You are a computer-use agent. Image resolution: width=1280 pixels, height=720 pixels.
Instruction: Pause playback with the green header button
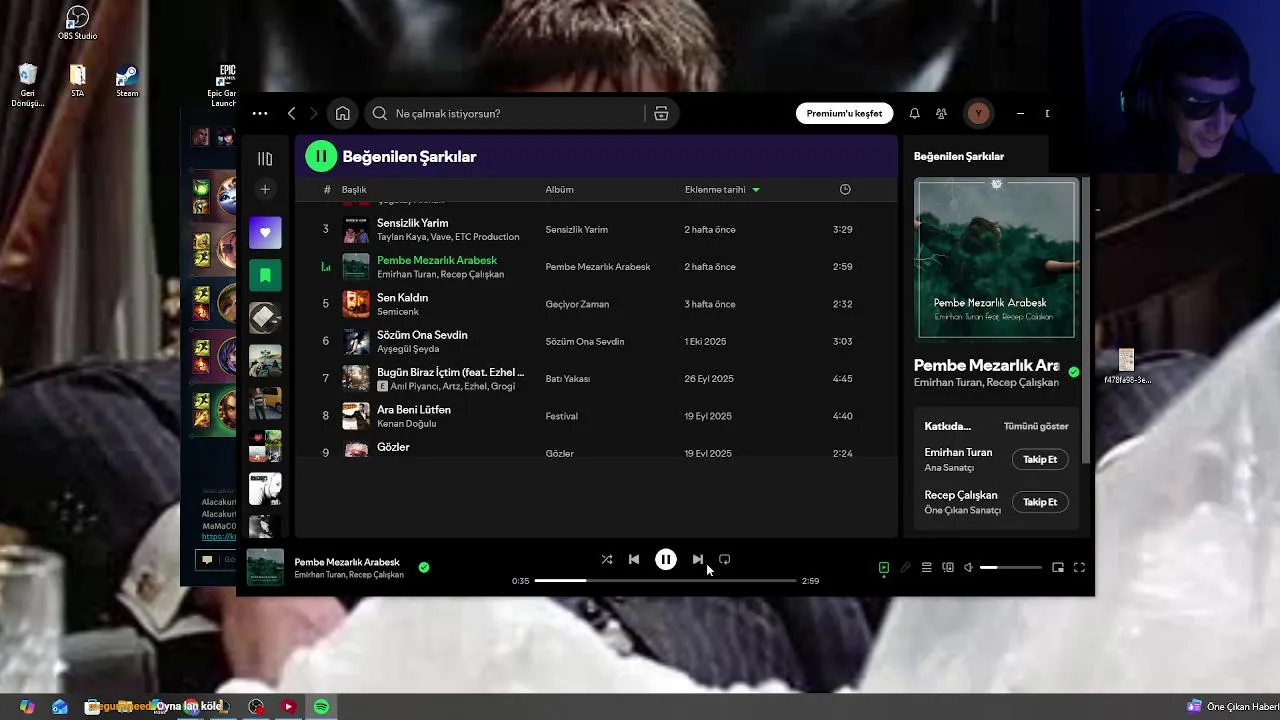click(x=321, y=156)
